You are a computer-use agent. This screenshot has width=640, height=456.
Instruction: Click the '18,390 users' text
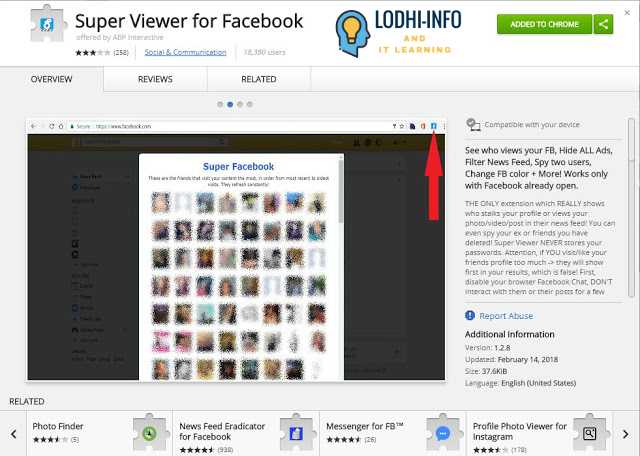click(264, 52)
